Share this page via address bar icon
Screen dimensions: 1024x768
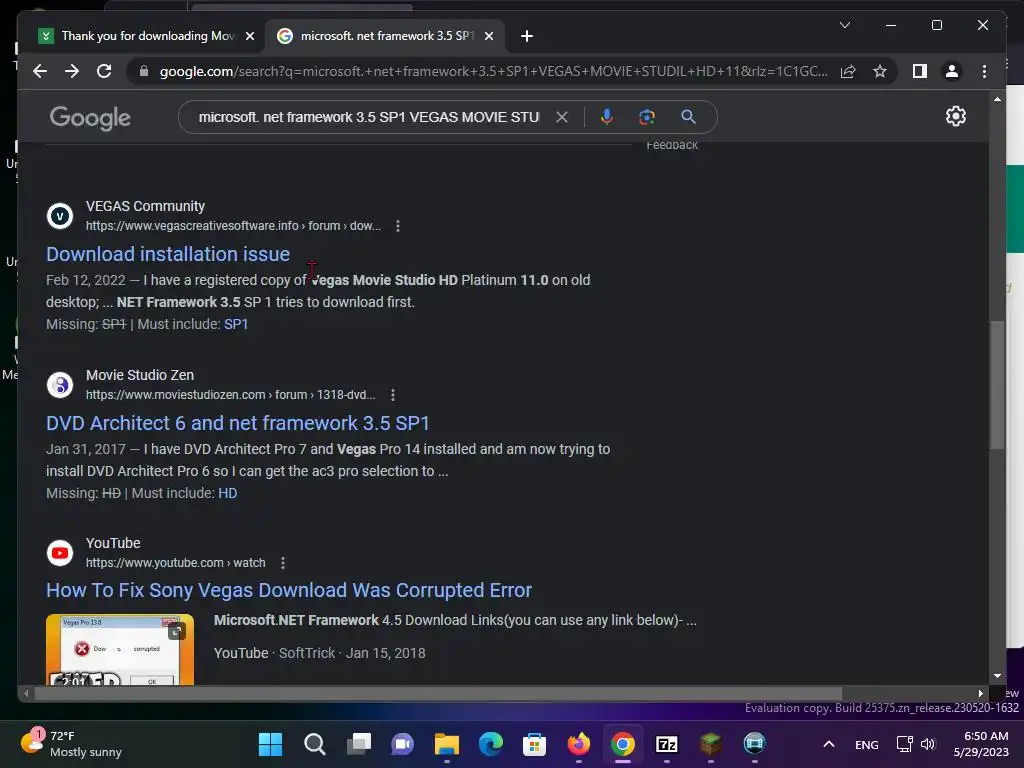[x=848, y=71]
